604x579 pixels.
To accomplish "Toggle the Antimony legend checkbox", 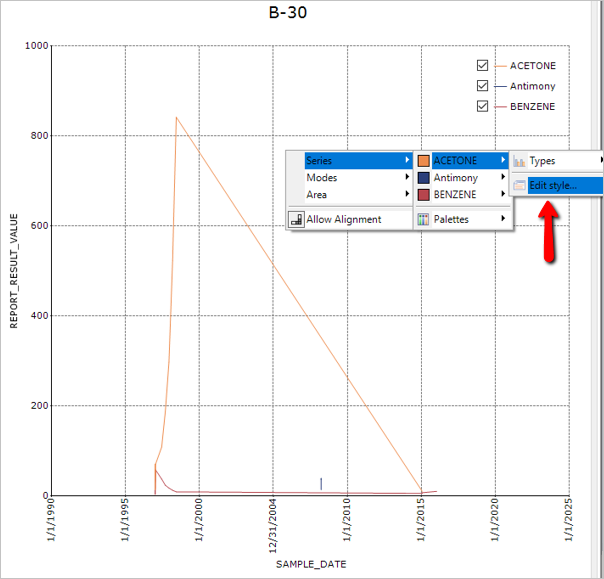I will click(x=483, y=86).
